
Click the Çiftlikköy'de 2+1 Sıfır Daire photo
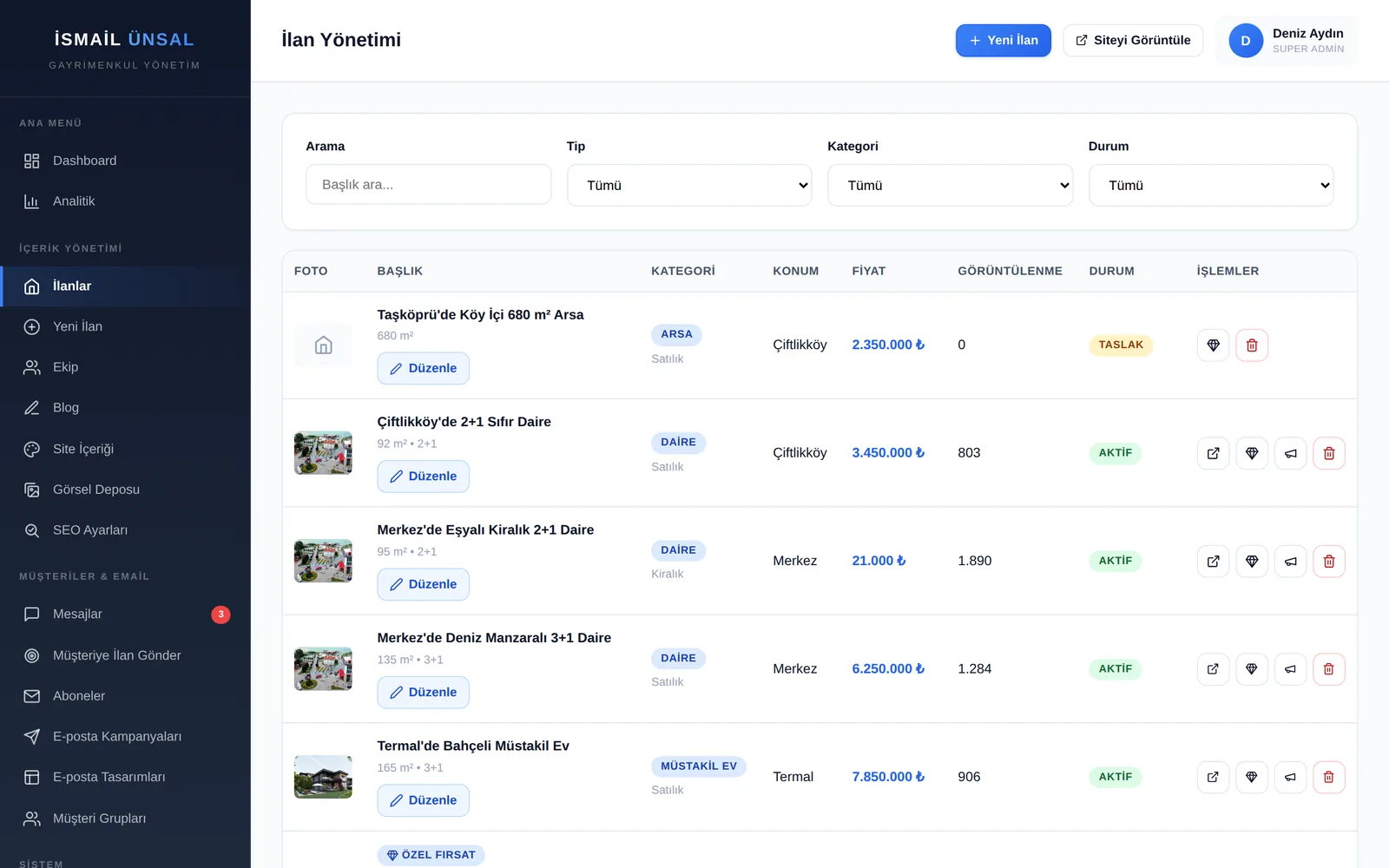pyautogui.click(x=323, y=453)
